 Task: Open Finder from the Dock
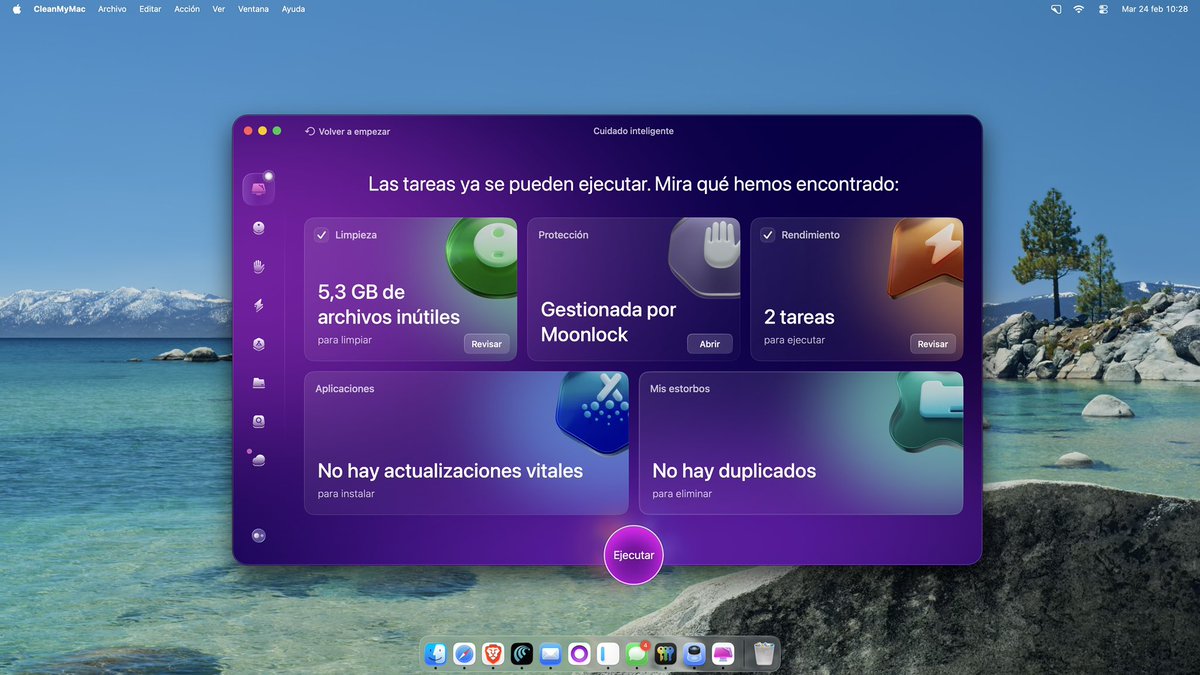(x=436, y=654)
